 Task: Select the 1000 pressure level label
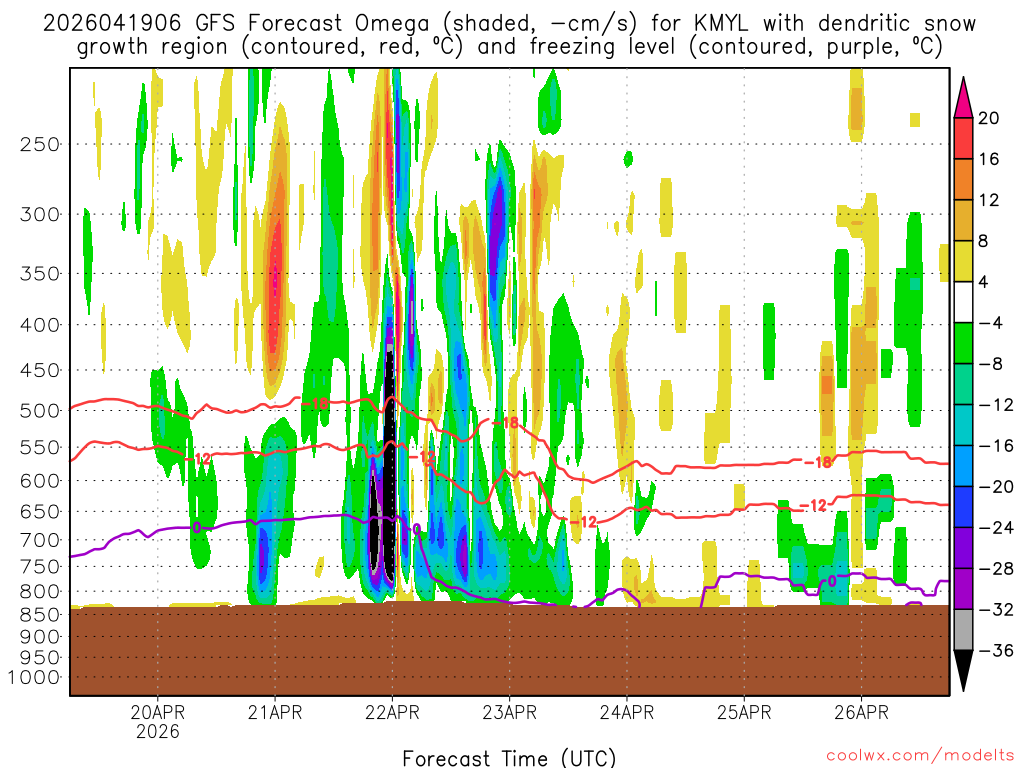(x=35, y=677)
